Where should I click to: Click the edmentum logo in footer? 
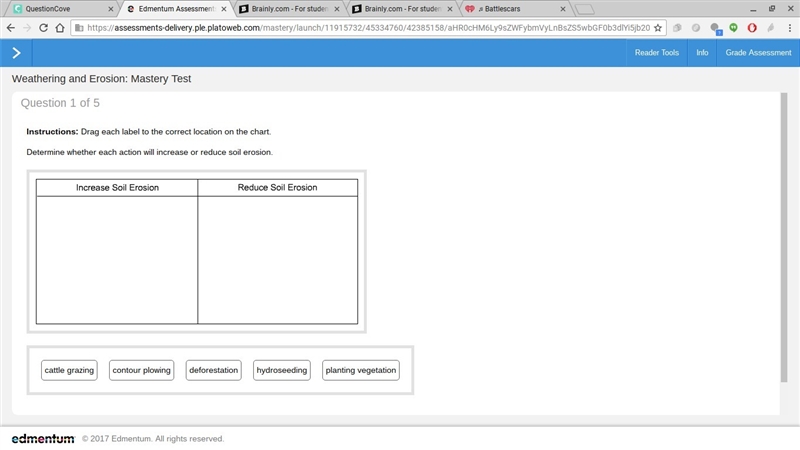tap(43, 439)
